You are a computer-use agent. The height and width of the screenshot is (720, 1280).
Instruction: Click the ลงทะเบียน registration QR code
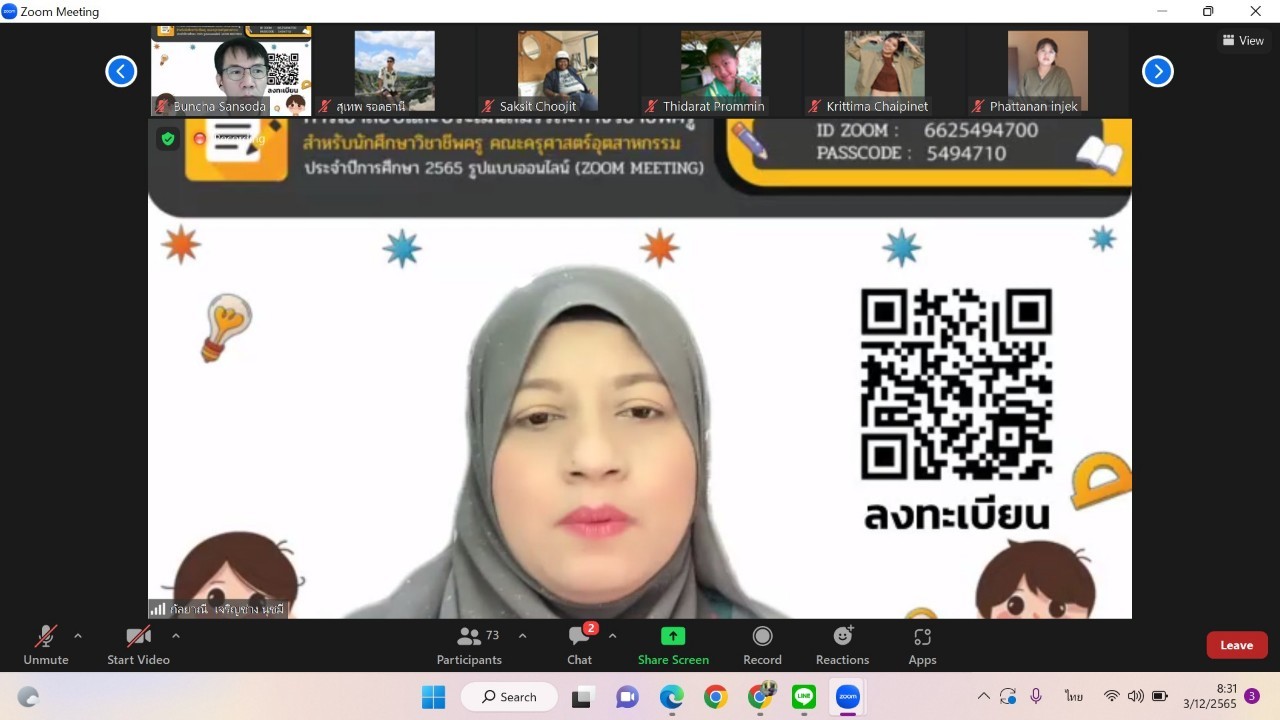[x=956, y=384]
